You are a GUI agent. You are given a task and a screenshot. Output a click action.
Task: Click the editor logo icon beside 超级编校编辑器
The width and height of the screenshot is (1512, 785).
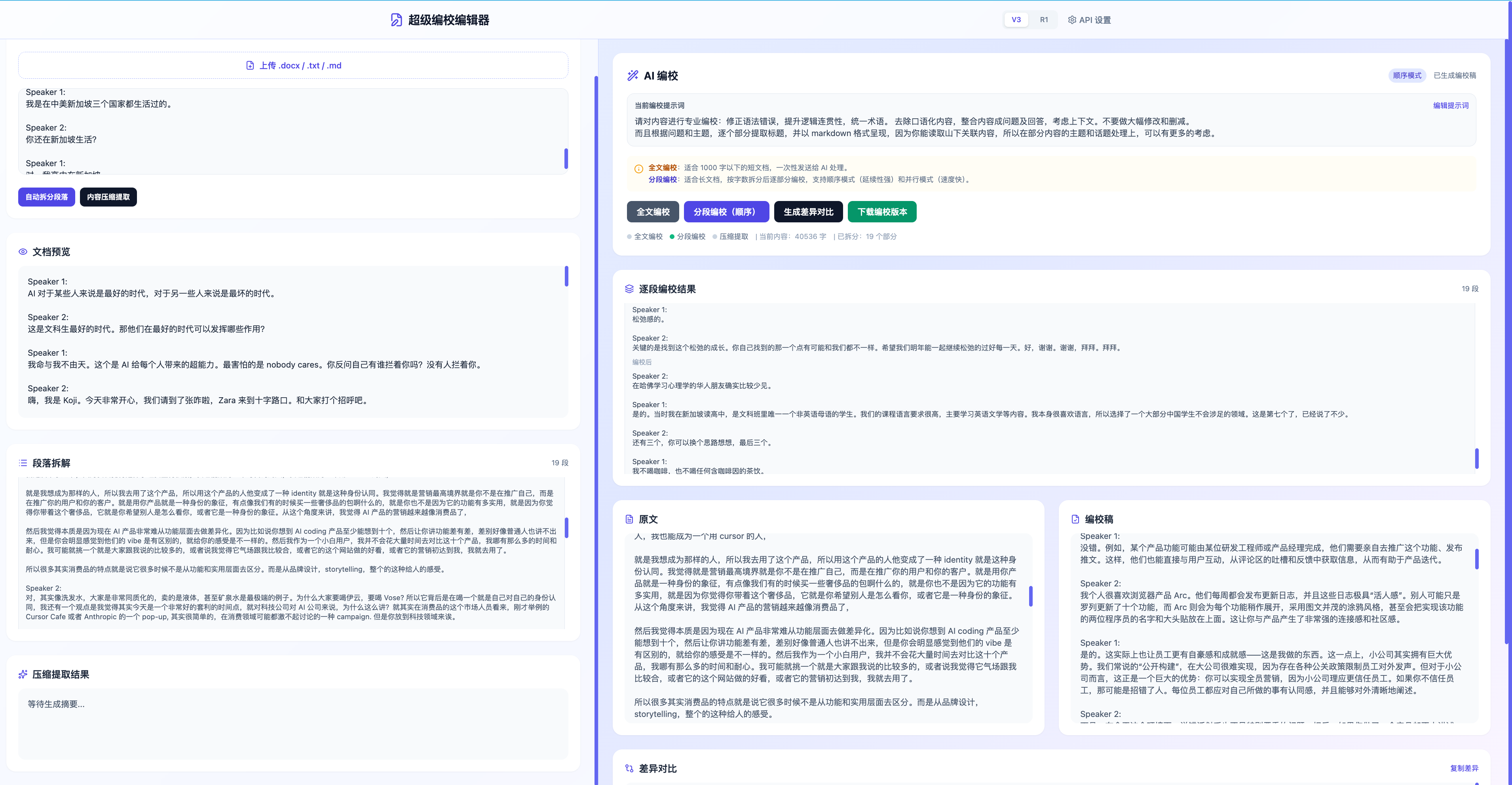396,20
